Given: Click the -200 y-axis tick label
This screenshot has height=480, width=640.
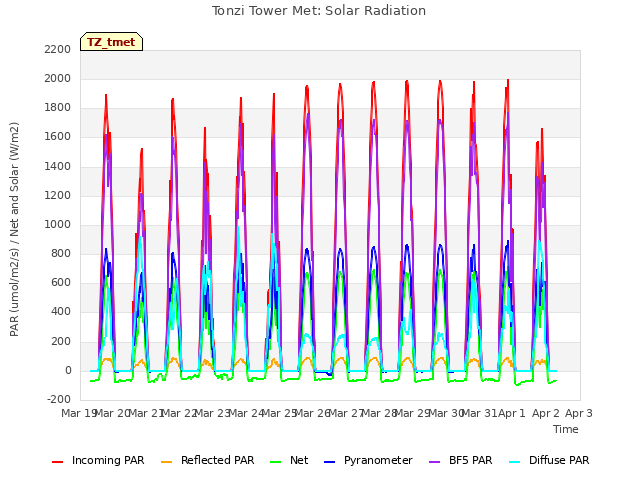Looking at the screenshot, I should pos(59,400).
